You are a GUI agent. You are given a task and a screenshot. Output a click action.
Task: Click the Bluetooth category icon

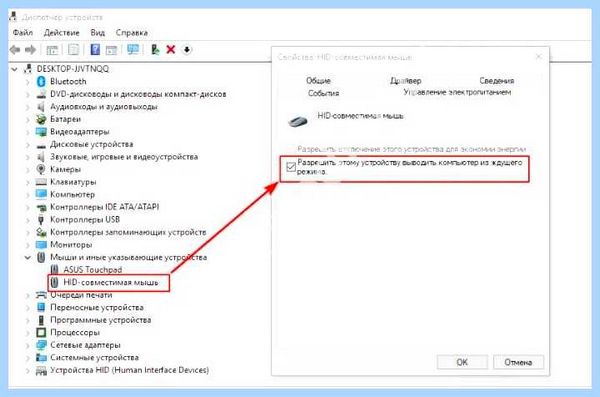pyautogui.click(x=41, y=81)
